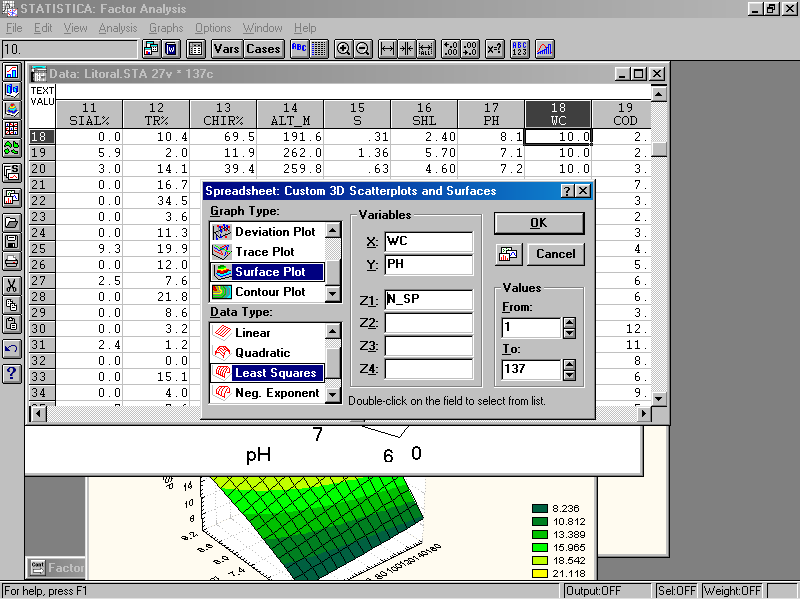Image resolution: width=800 pixels, height=600 pixels.
Task: Click the increase column width icon
Action: (388, 49)
